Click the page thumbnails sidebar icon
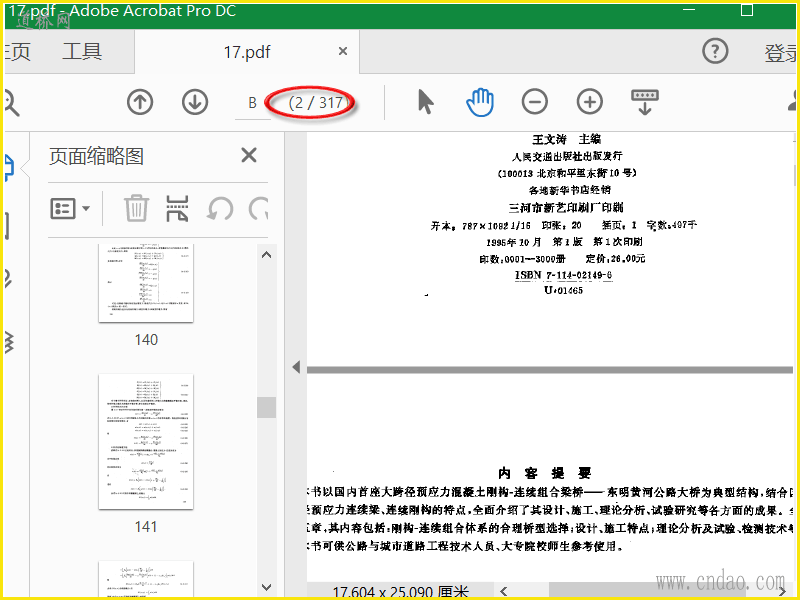Viewport: 800px width, 600px height. point(9,167)
